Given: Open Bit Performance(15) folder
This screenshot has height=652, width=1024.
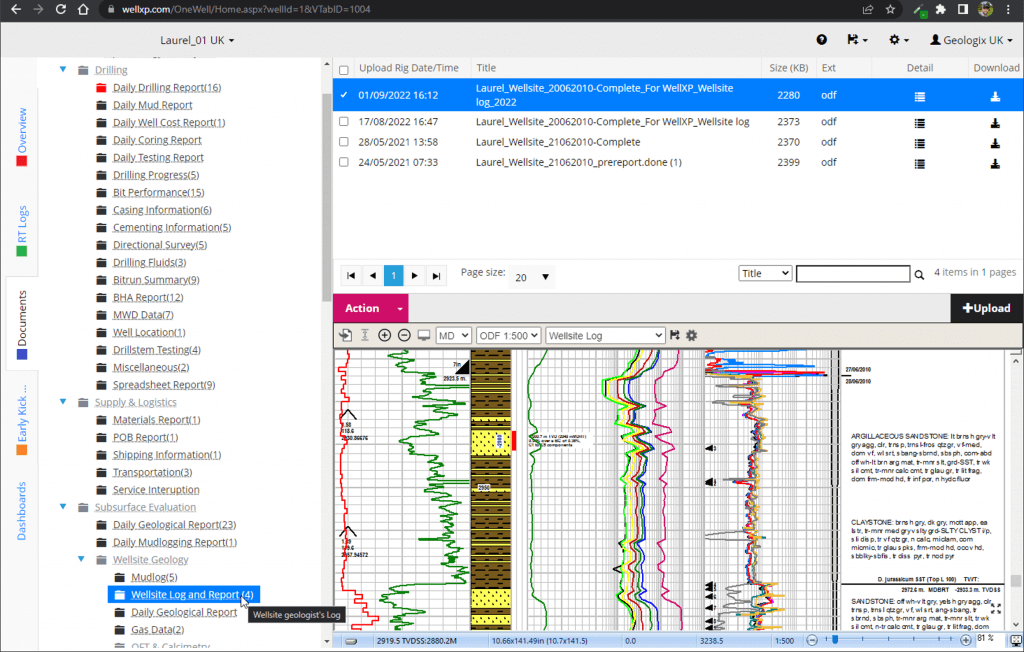Looking at the screenshot, I should [x=158, y=193].
